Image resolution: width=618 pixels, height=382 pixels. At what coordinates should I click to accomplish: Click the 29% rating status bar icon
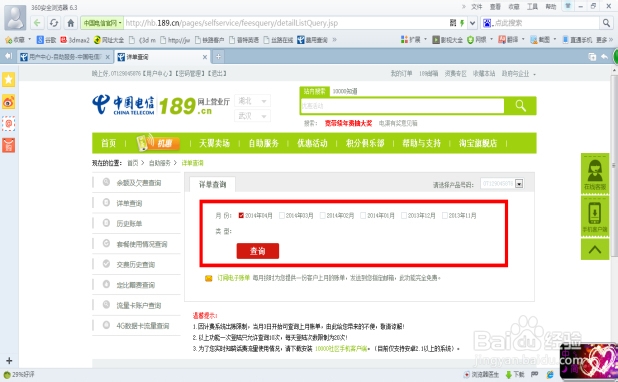(x=19, y=374)
